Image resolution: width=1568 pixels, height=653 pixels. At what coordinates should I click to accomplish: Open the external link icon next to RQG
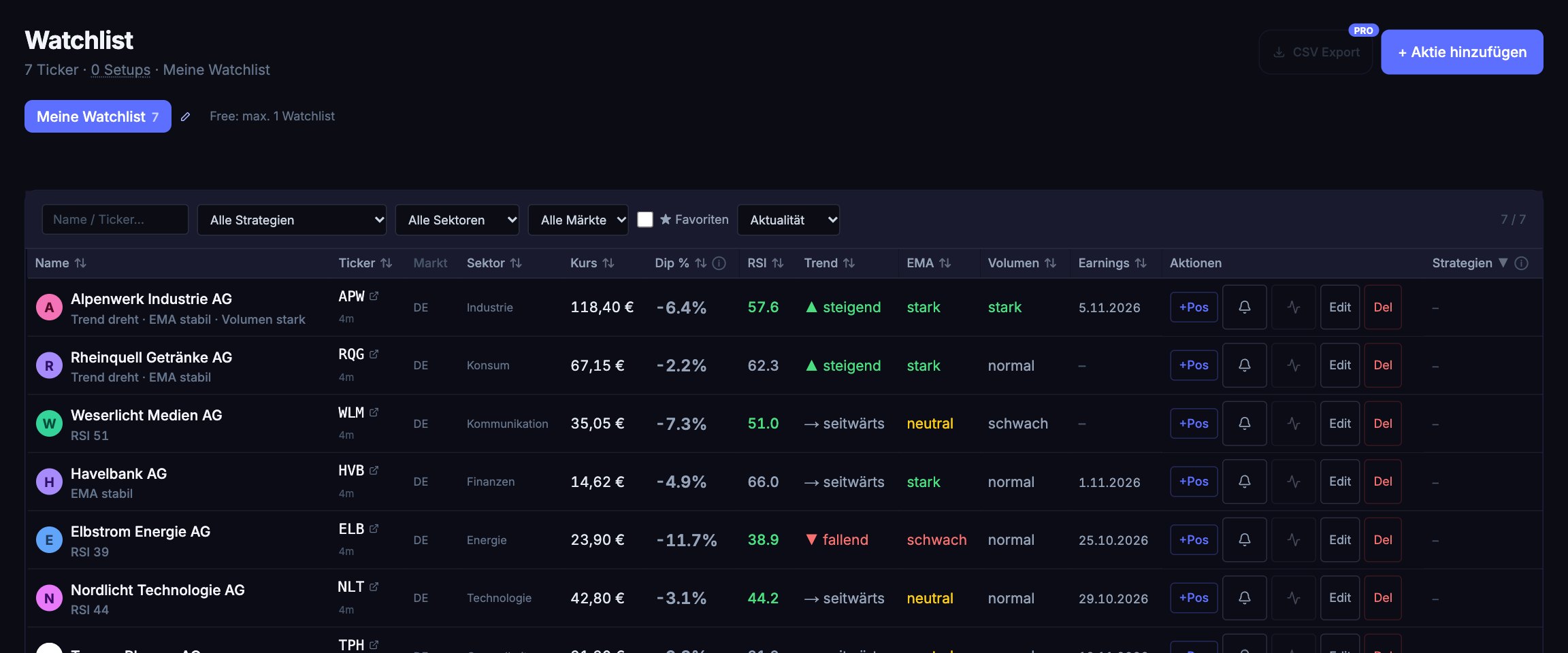pyautogui.click(x=374, y=354)
